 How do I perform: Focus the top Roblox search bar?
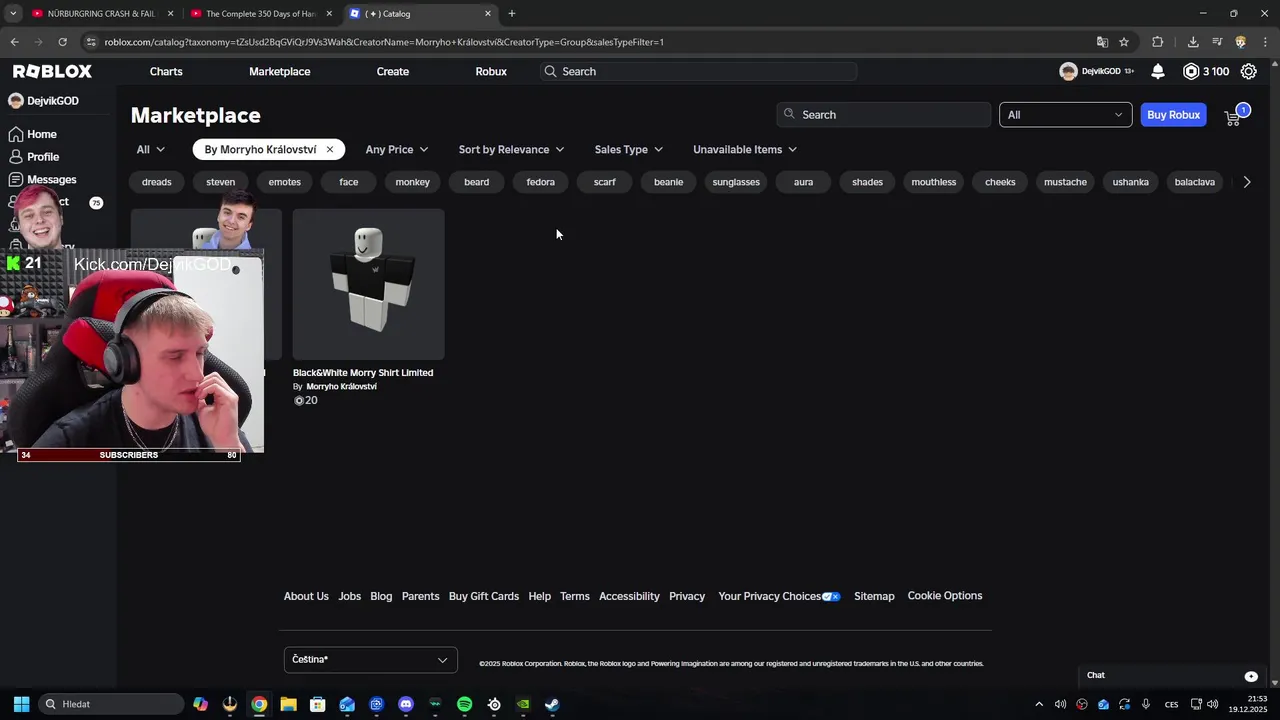tap(698, 71)
